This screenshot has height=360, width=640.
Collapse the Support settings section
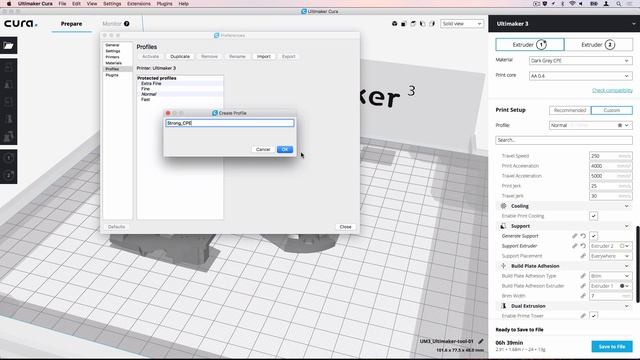point(565,226)
